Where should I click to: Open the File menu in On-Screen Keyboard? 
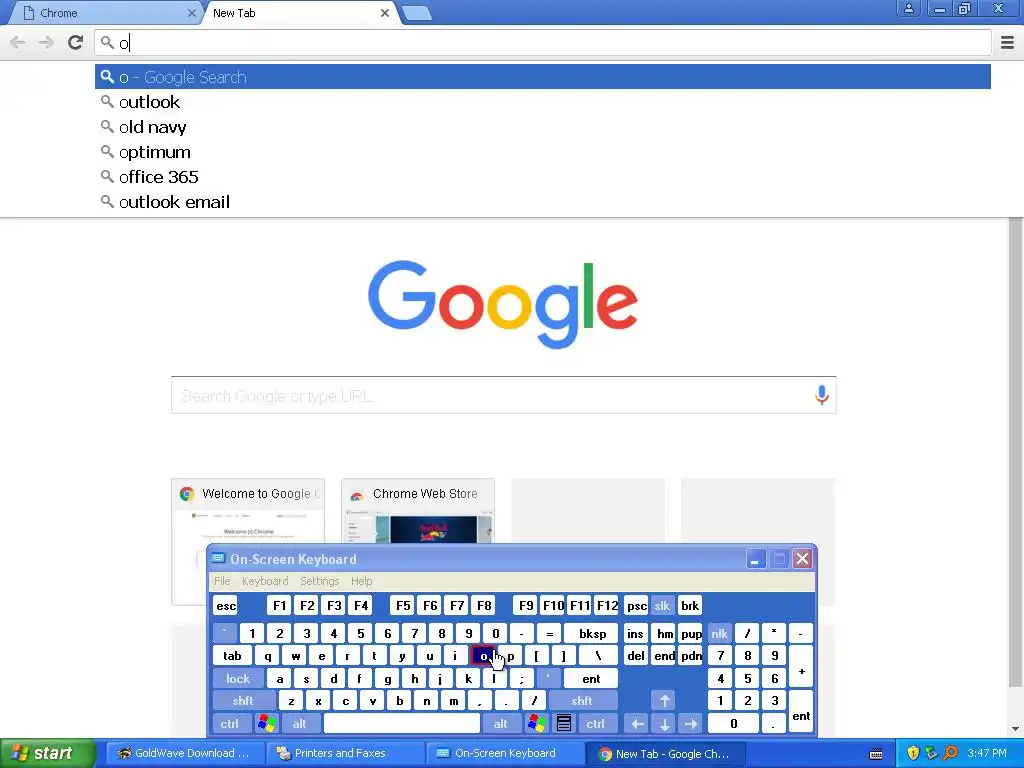222,581
